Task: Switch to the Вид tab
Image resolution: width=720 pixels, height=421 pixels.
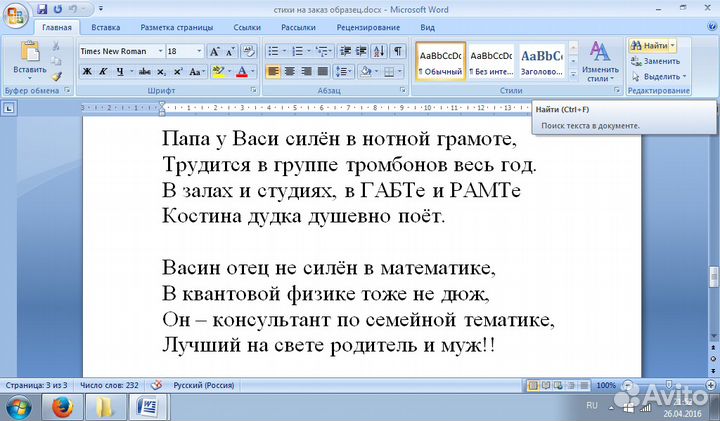Action: [427, 28]
